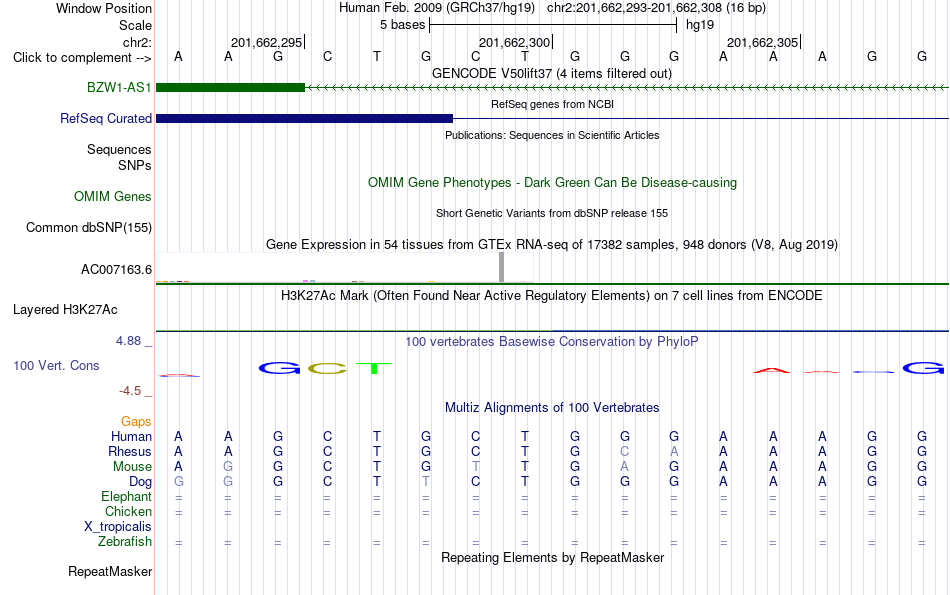Screen dimensions: 950x595
Task: Click the Human species row label
Action: click(131, 436)
